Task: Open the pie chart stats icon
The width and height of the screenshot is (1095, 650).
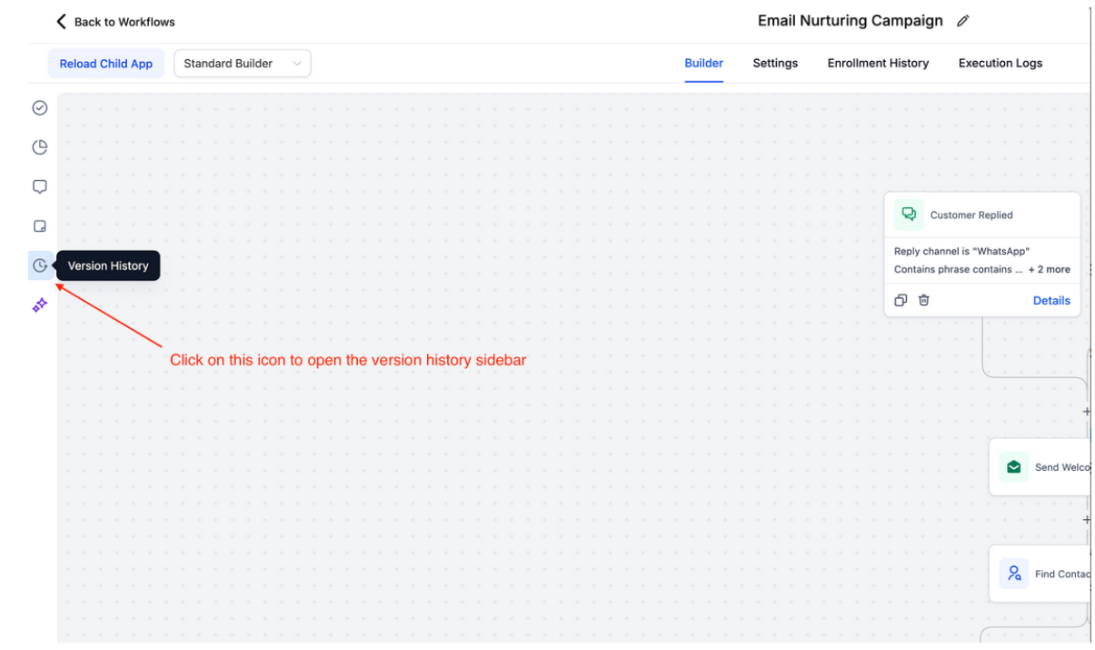Action: click(40, 147)
